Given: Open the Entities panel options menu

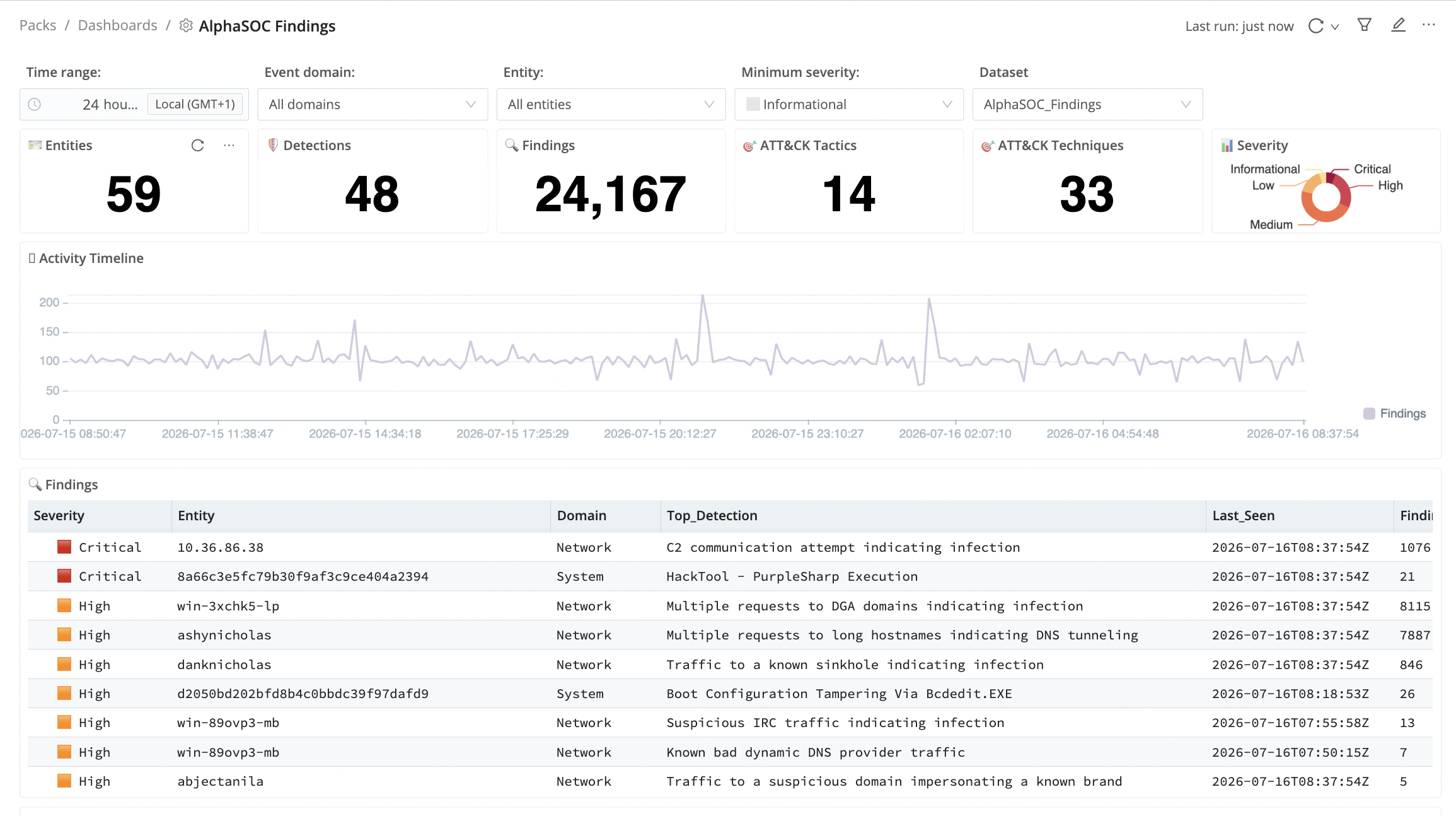Looking at the screenshot, I should click(229, 146).
